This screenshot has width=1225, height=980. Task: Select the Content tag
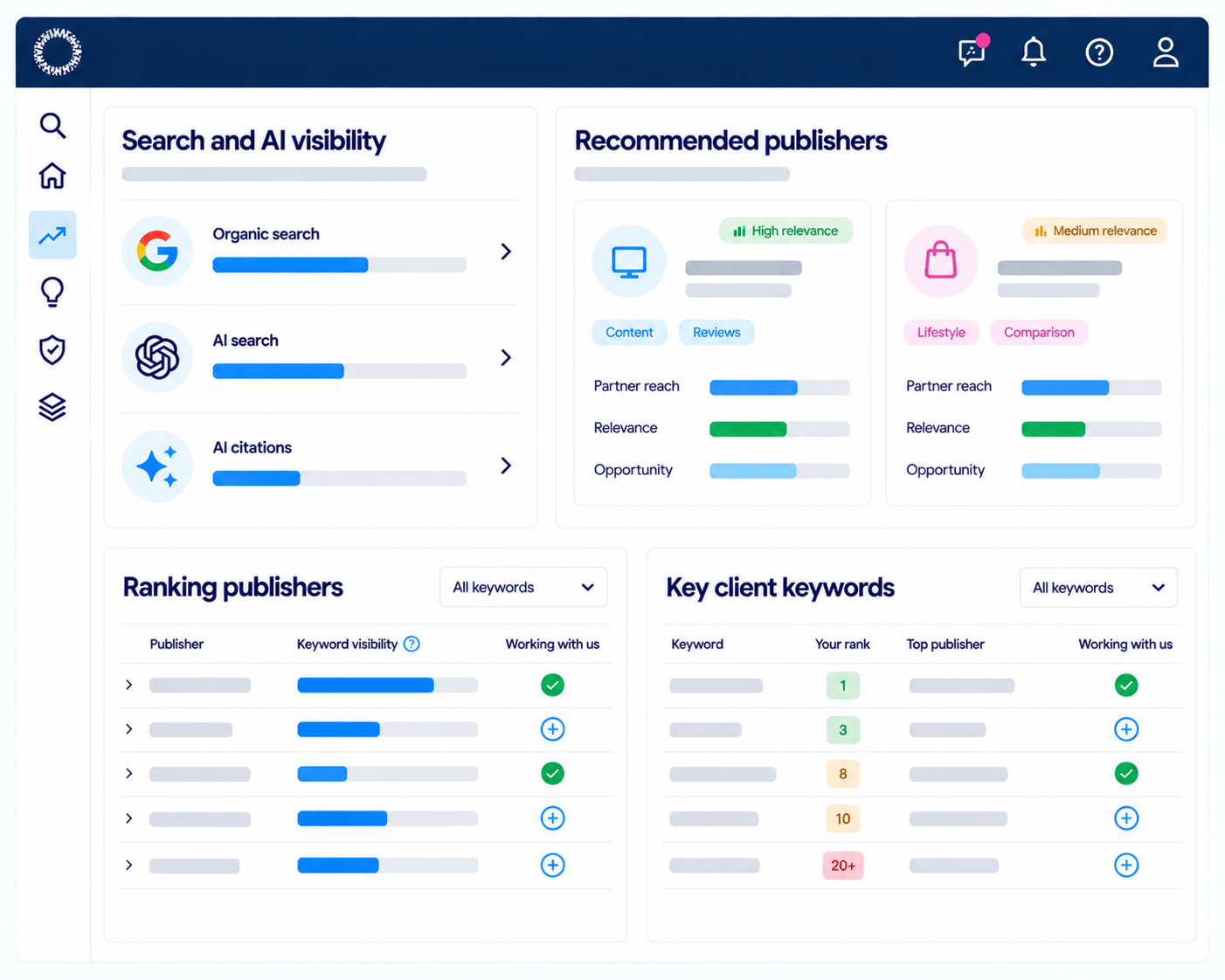[629, 332]
